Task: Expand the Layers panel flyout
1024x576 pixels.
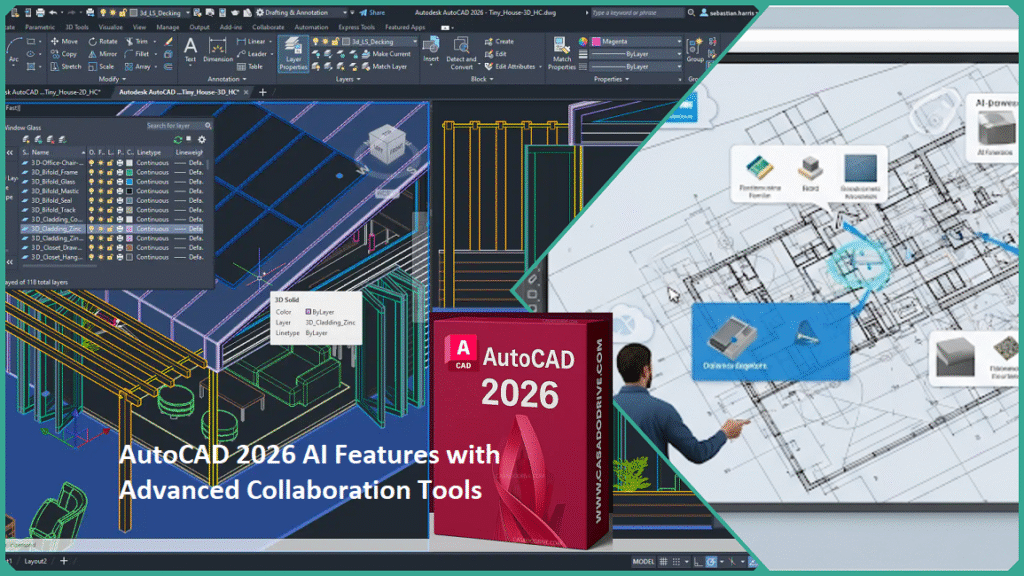Action: [x=348, y=79]
